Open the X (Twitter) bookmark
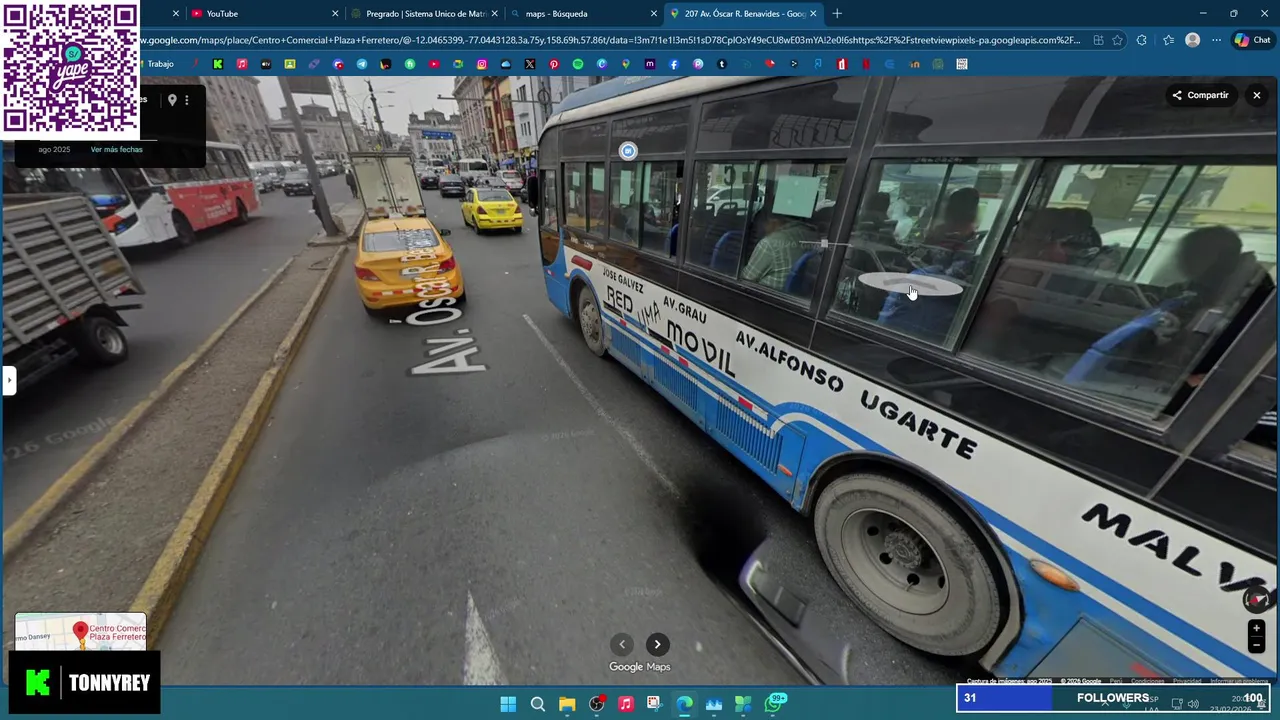This screenshot has width=1280, height=720. click(x=530, y=64)
